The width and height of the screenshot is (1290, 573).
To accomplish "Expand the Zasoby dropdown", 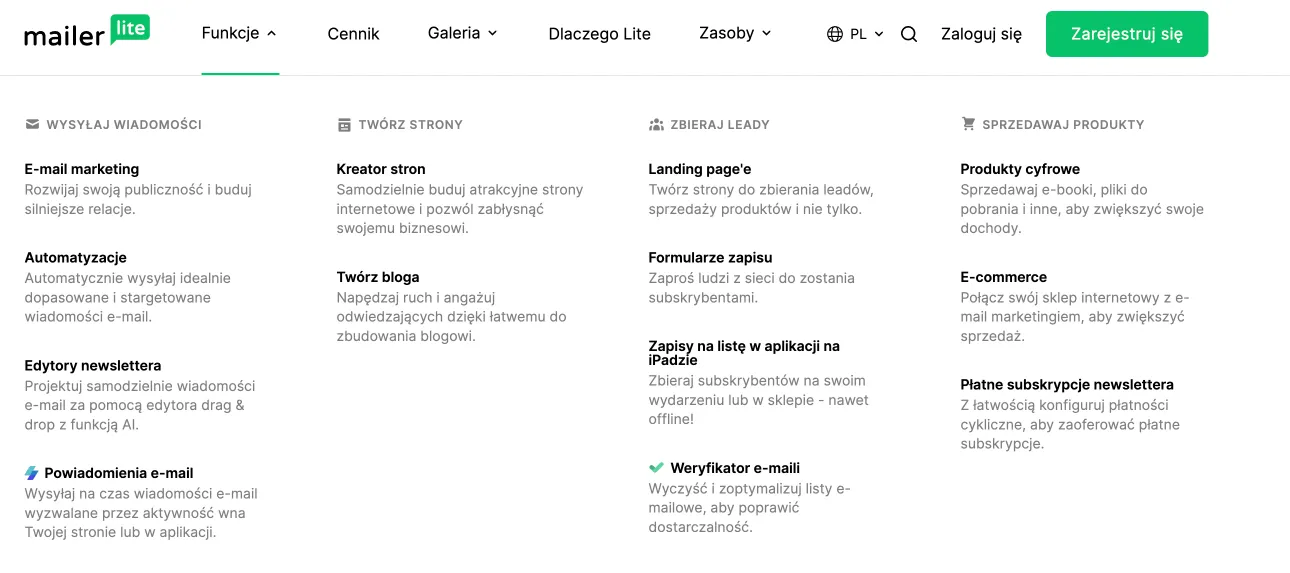I will [735, 33].
